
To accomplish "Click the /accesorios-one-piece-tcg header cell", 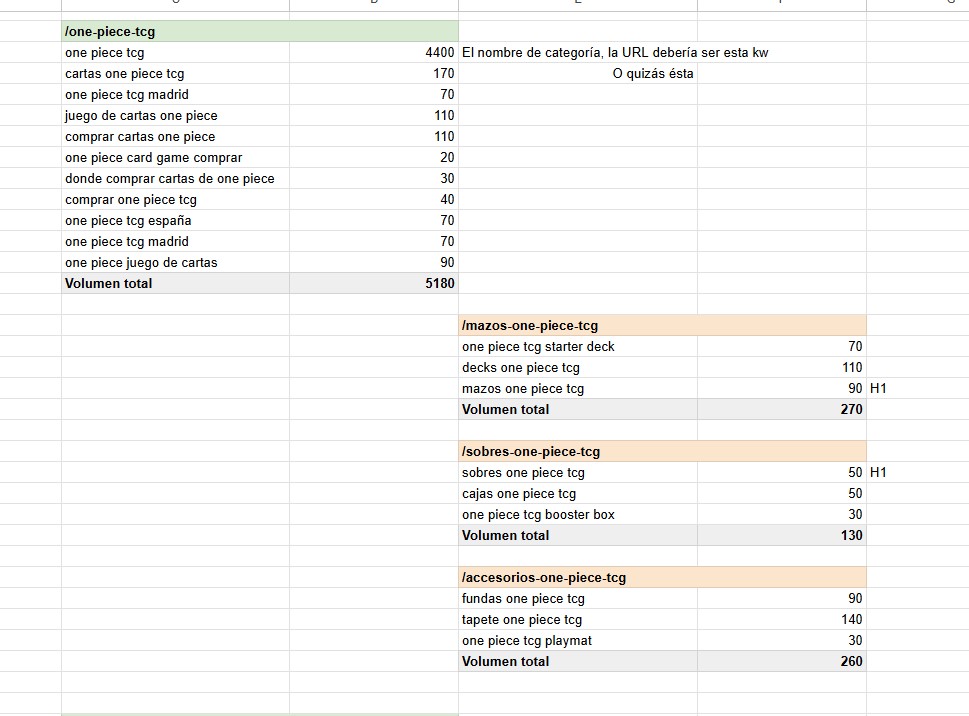I will (662, 578).
